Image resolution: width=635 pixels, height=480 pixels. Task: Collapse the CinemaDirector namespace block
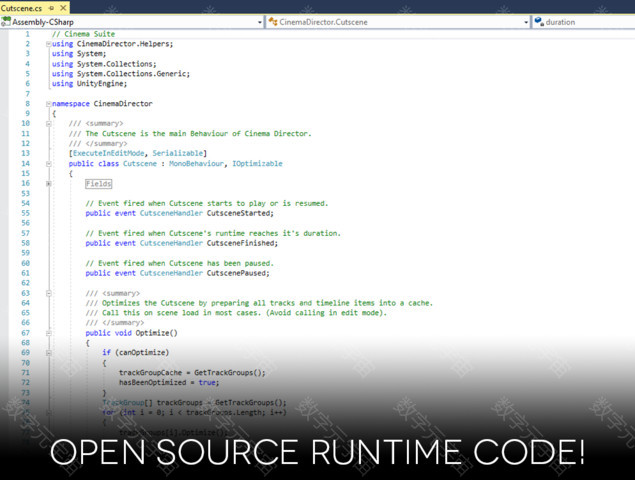click(48, 104)
